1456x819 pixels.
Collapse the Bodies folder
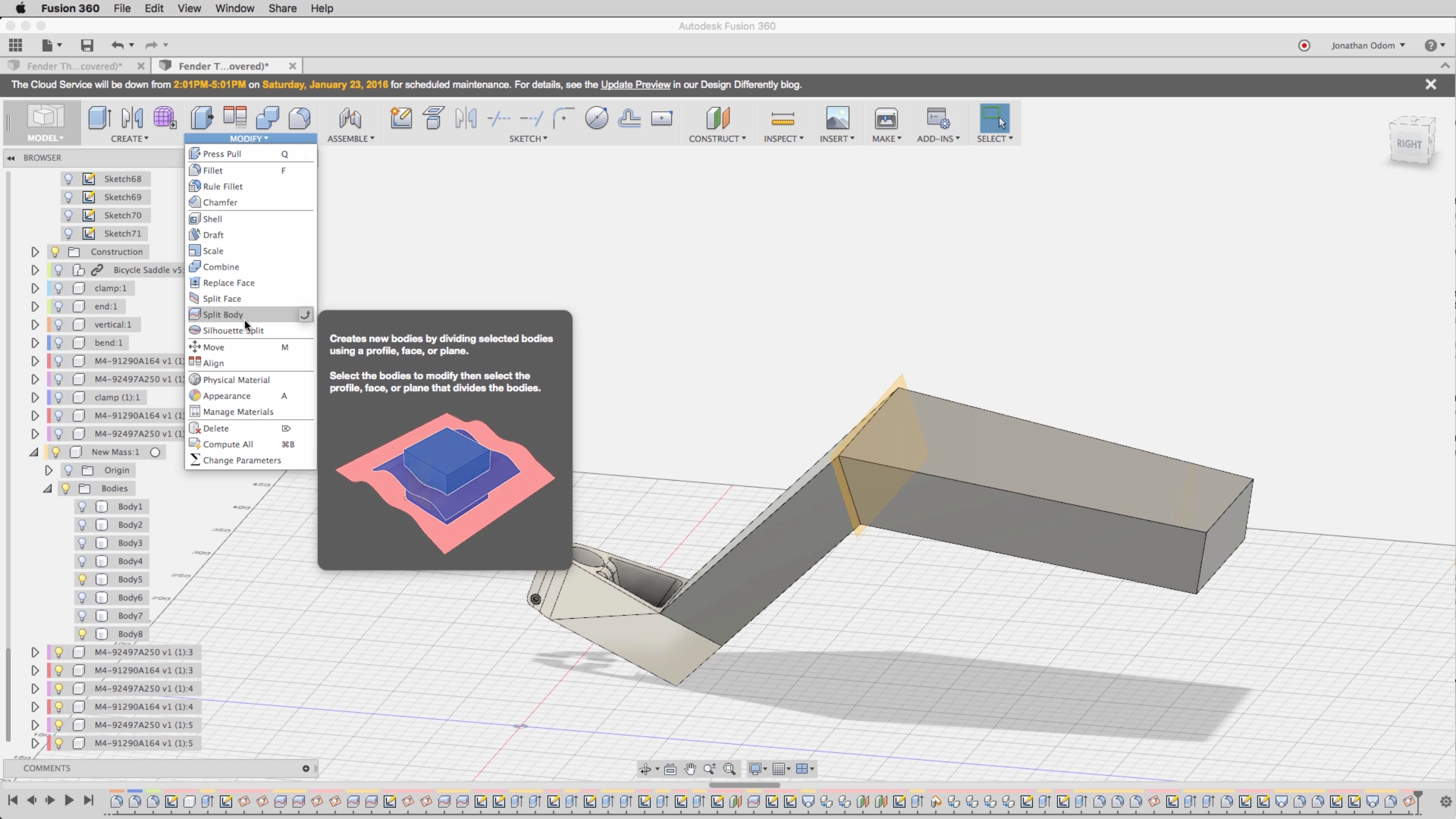(x=48, y=489)
